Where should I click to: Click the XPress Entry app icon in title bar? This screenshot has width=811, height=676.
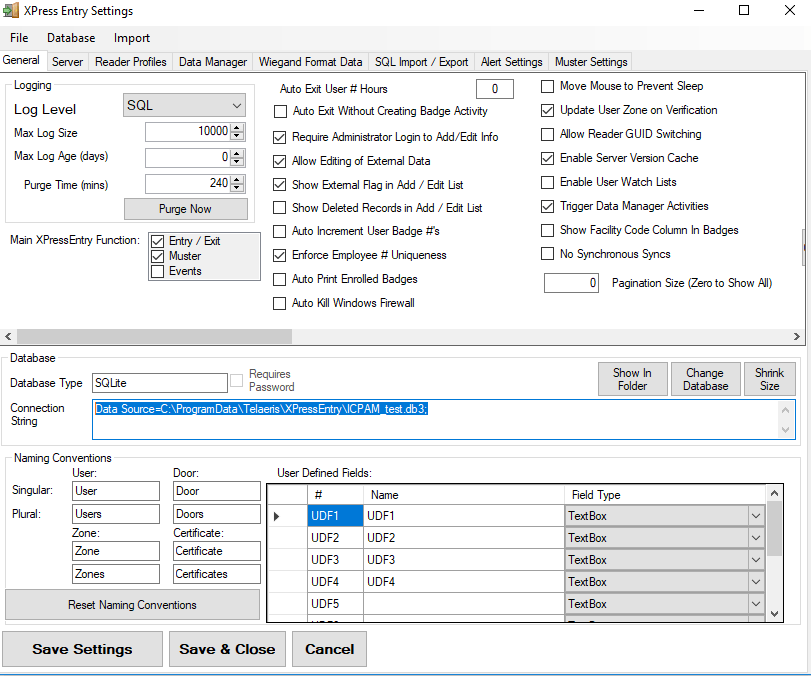14,11
